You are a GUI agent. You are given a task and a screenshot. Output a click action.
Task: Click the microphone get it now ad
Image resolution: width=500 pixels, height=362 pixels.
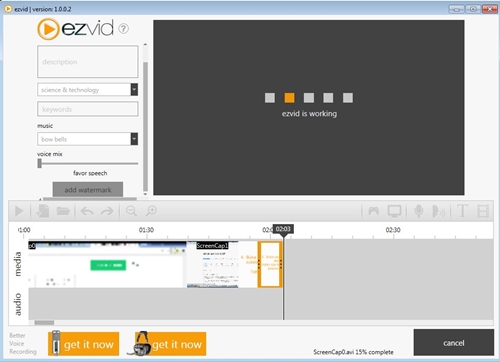(83, 344)
